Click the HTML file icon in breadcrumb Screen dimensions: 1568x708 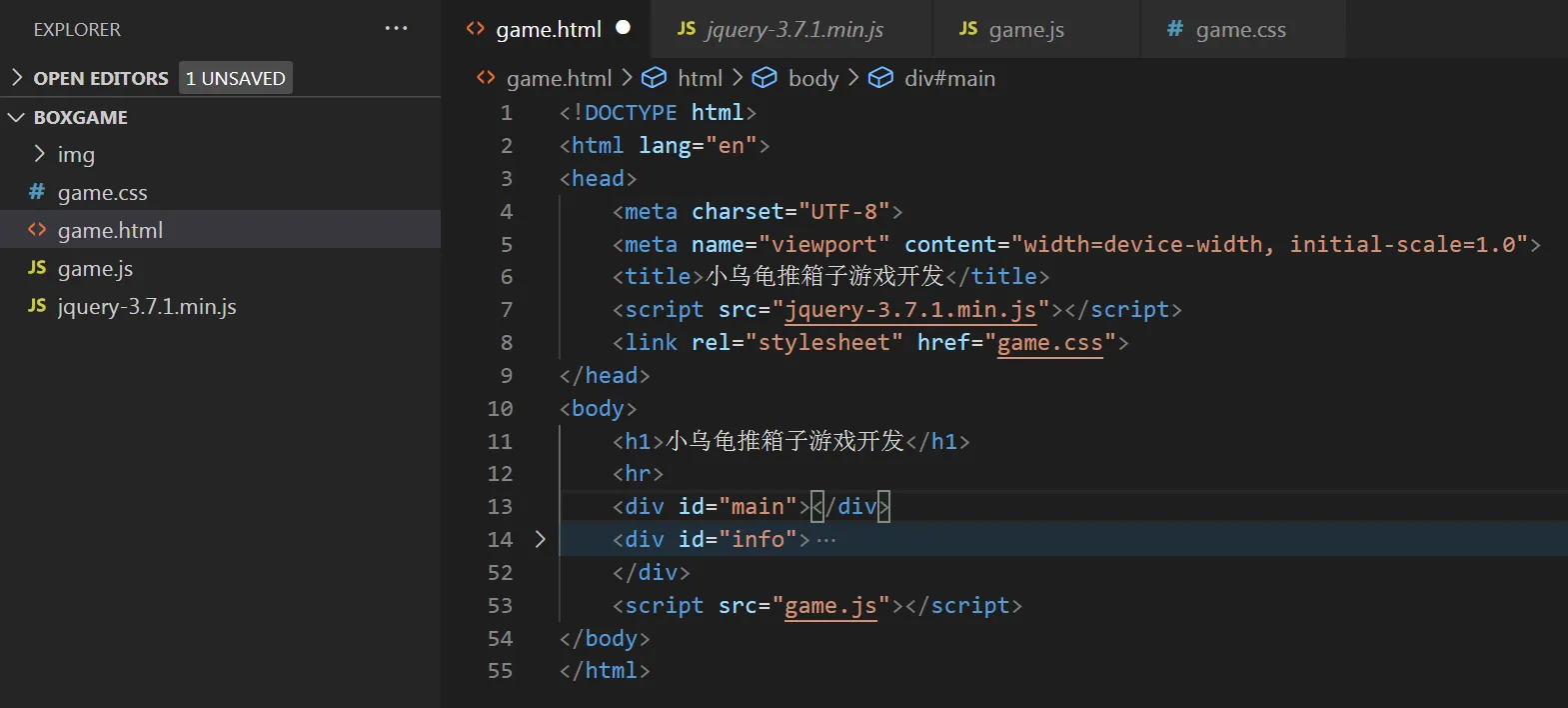point(486,78)
